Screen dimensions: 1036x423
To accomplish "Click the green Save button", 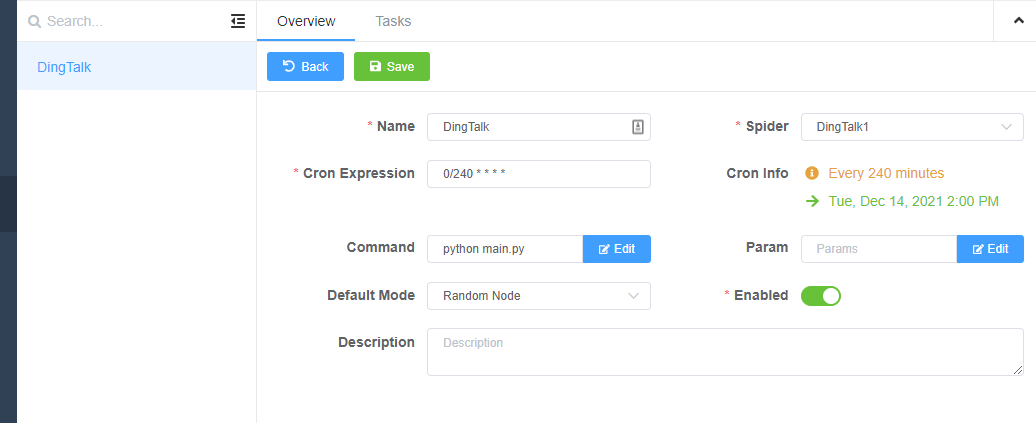I will coord(391,66).
